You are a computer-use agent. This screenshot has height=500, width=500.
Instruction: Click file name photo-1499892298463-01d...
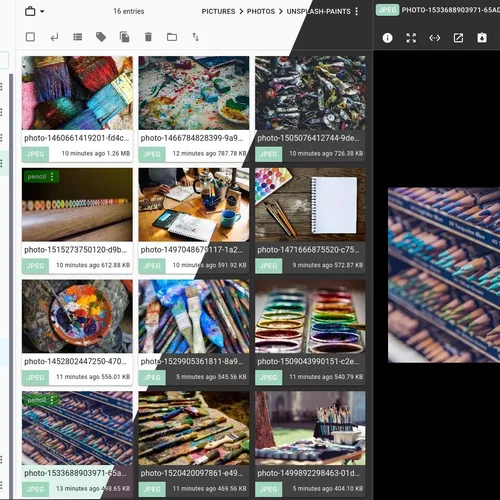coord(308,473)
